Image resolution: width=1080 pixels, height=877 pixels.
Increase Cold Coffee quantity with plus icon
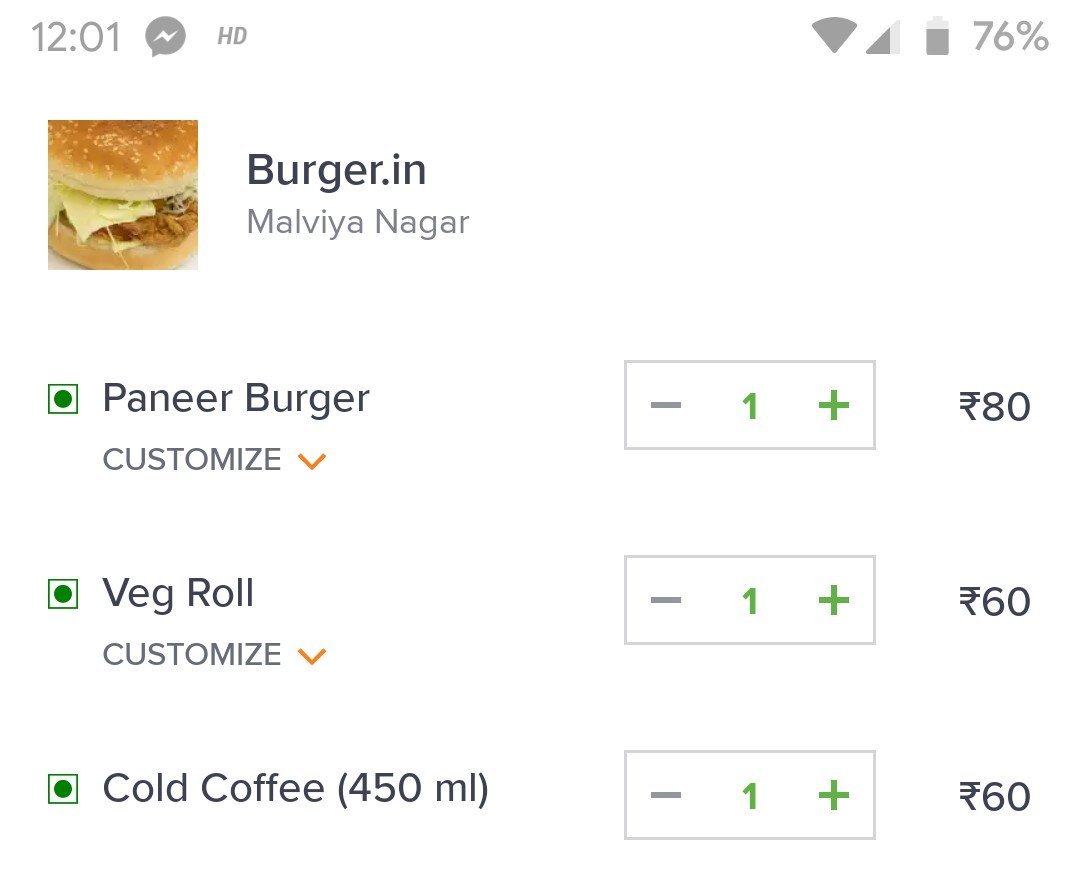[x=833, y=795]
